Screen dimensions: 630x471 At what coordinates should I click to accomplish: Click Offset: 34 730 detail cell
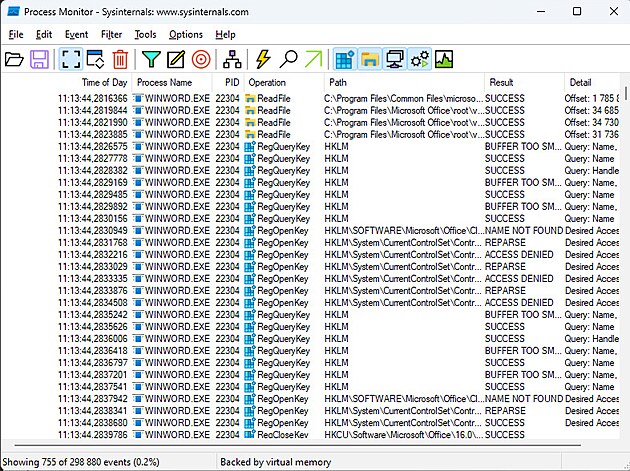(x=591, y=122)
